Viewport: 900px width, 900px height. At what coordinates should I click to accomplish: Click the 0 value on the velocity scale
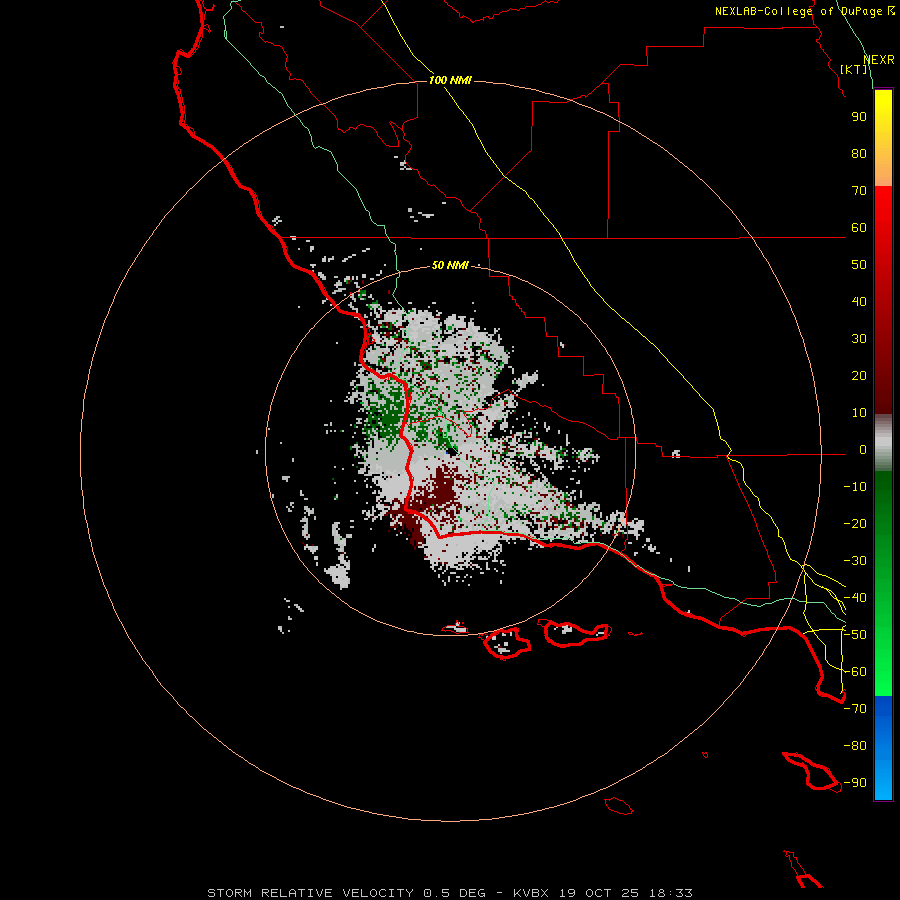pos(863,450)
